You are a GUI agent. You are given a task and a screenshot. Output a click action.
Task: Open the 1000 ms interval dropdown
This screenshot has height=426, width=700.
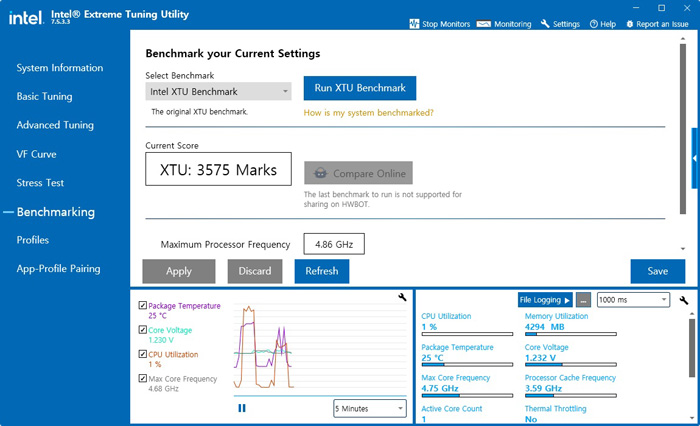(632, 300)
